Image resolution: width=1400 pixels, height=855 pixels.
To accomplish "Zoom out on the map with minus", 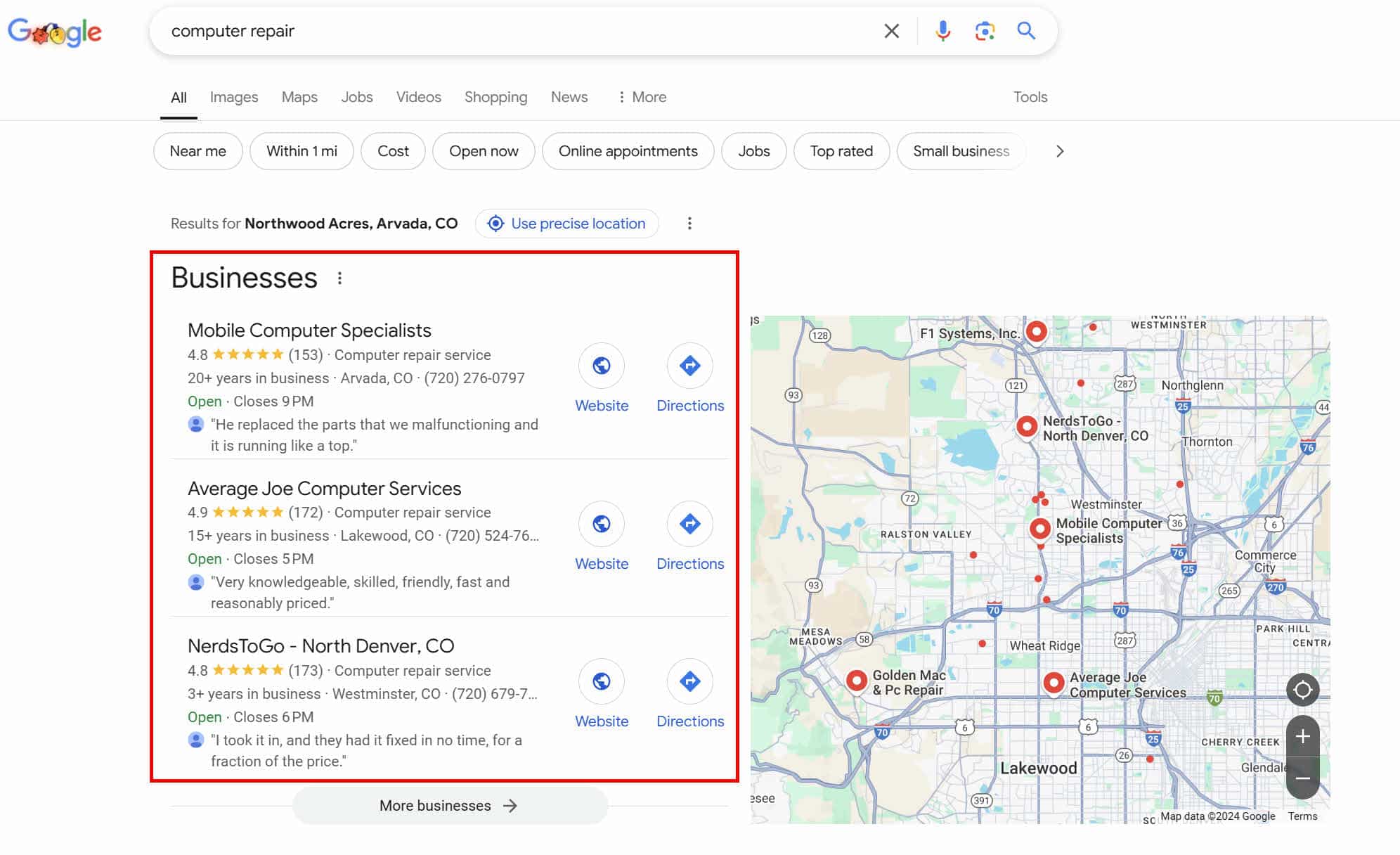I will pyautogui.click(x=1302, y=778).
